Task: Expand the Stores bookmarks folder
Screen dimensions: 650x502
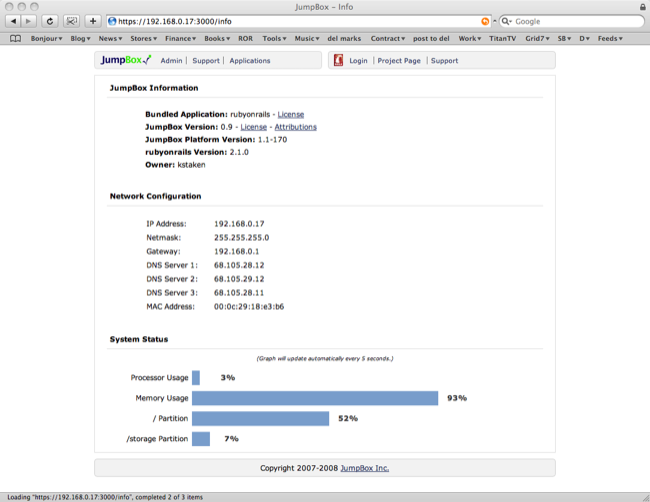Action: coord(143,39)
